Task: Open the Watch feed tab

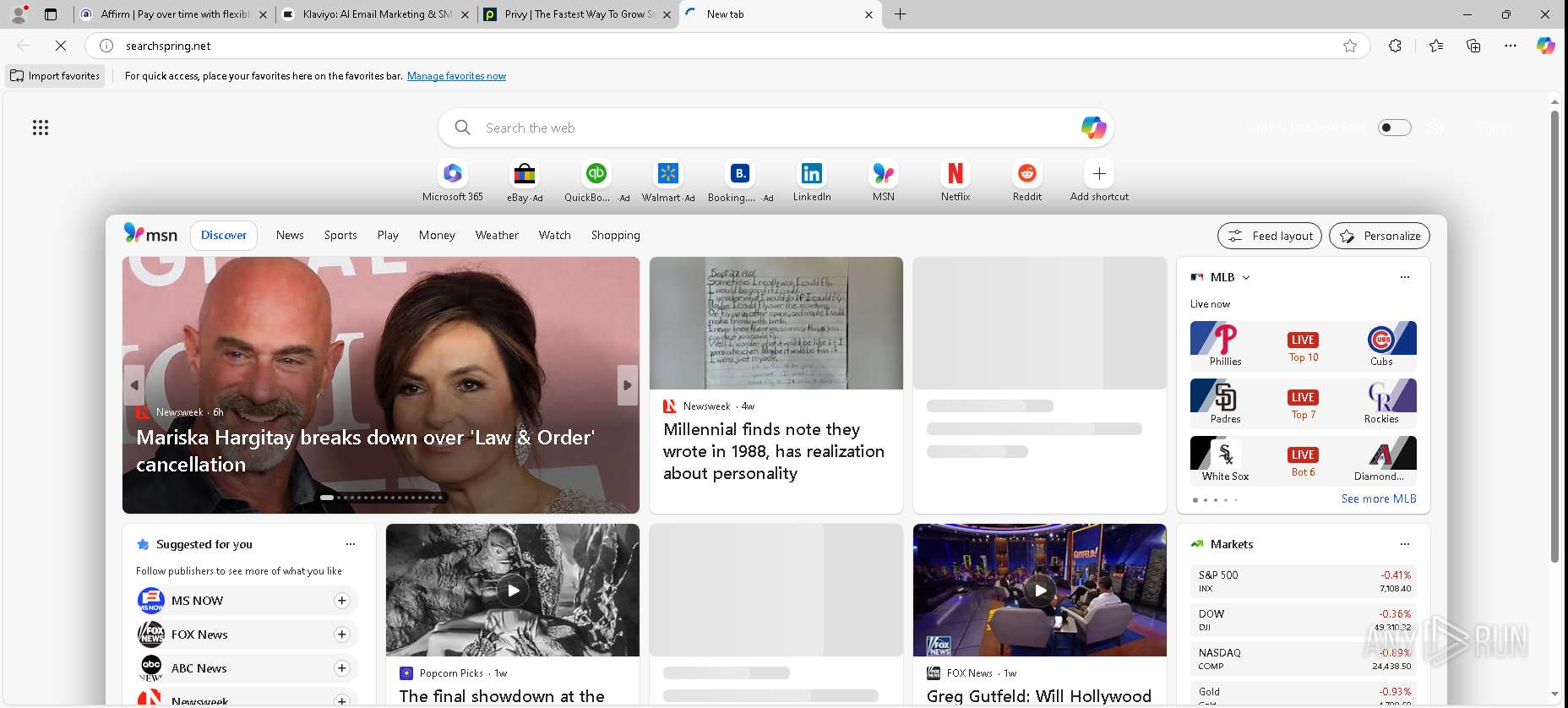Action: 555,235
